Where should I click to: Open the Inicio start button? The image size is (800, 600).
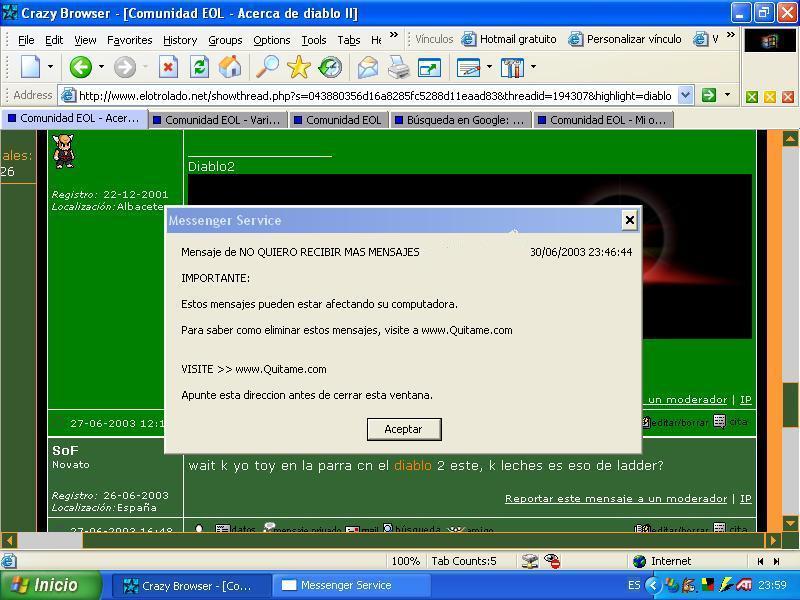tap(50, 585)
